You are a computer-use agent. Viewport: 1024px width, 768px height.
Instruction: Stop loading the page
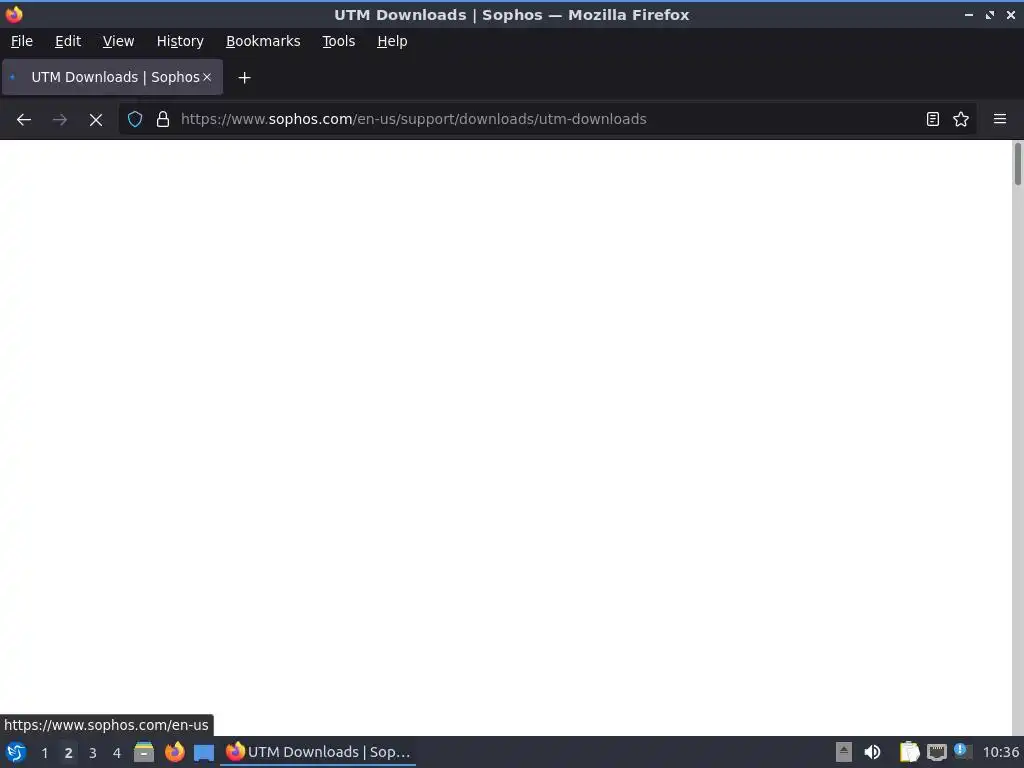[96, 120]
